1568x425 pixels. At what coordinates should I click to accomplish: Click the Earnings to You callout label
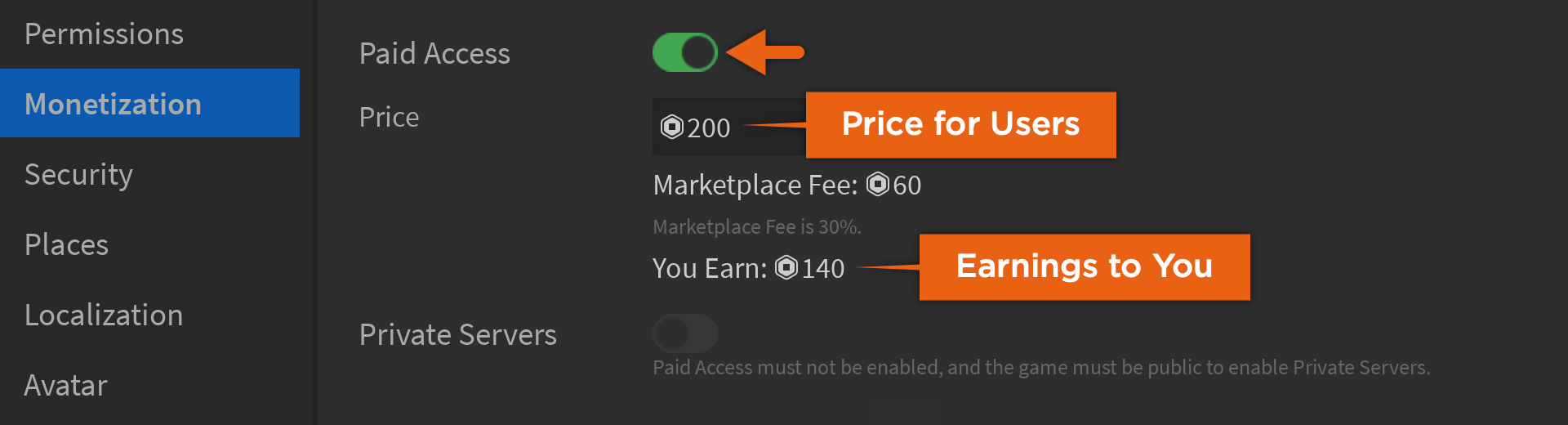1085,266
